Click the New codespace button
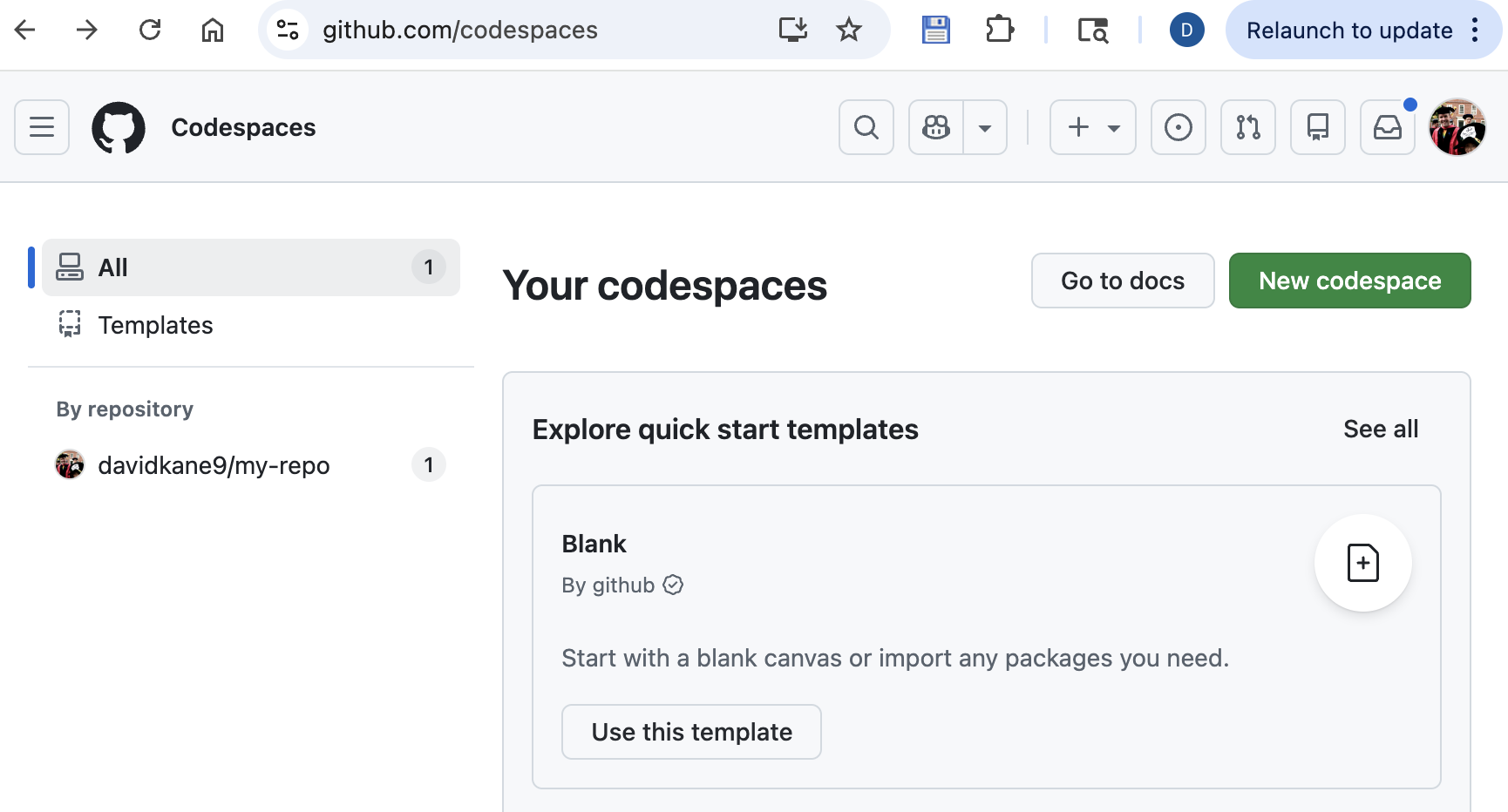1508x812 pixels. click(1349, 281)
